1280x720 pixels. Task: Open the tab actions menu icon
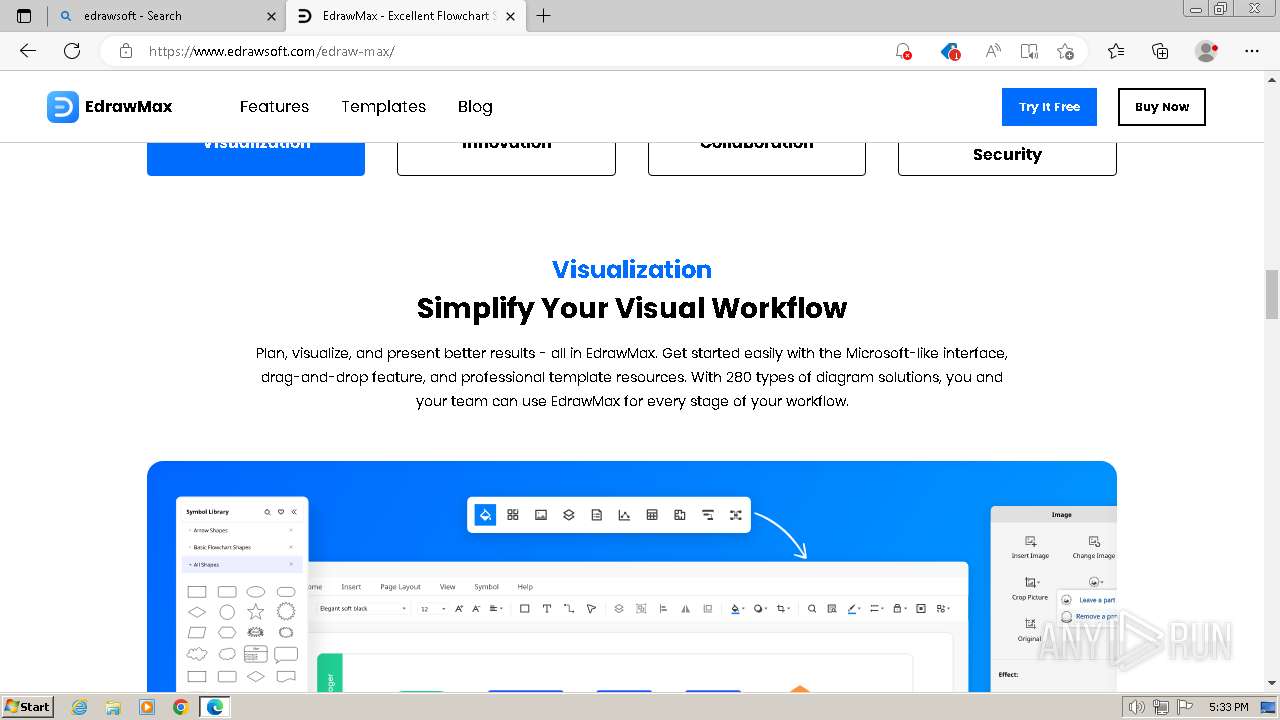24,16
